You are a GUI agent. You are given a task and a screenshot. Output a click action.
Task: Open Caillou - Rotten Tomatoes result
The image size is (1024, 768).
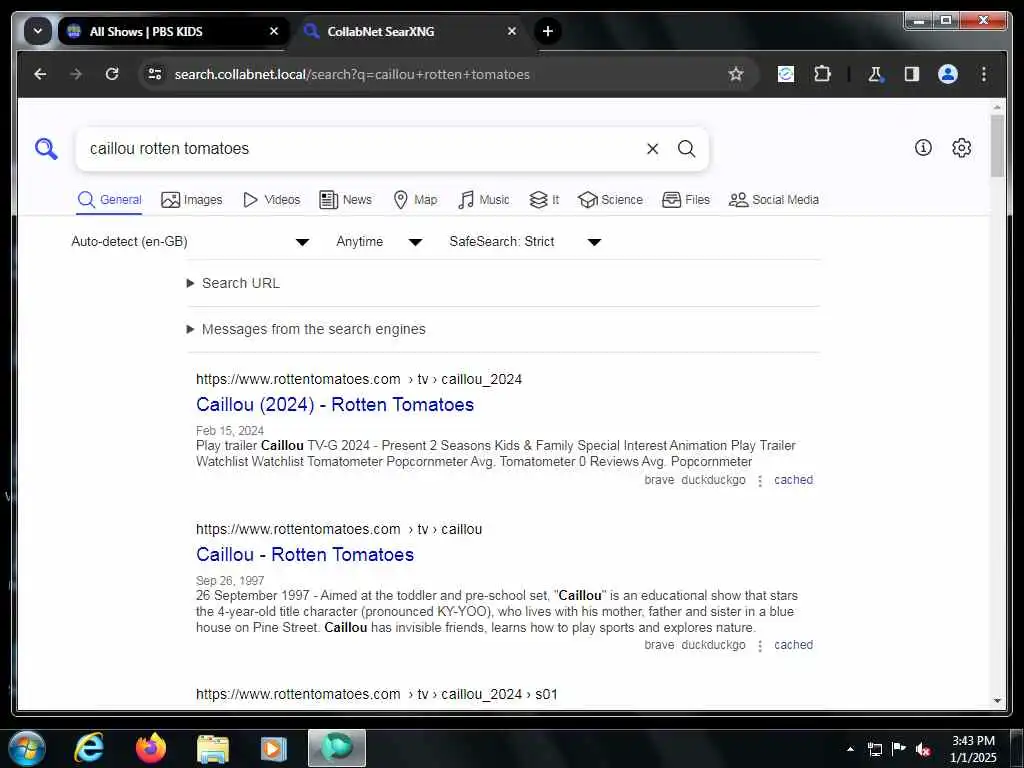(x=305, y=554)
